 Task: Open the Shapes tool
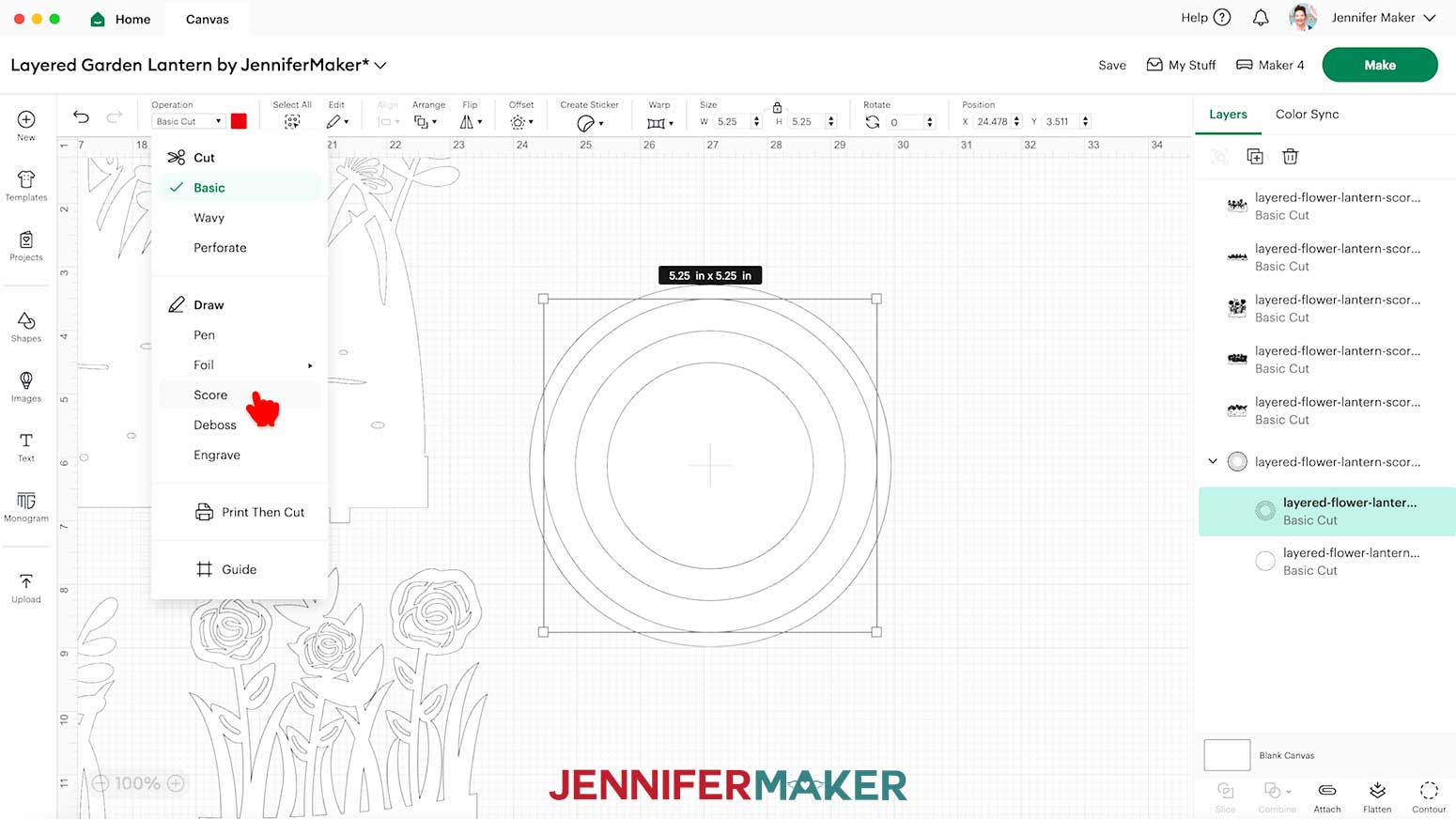tap(26, 326)
